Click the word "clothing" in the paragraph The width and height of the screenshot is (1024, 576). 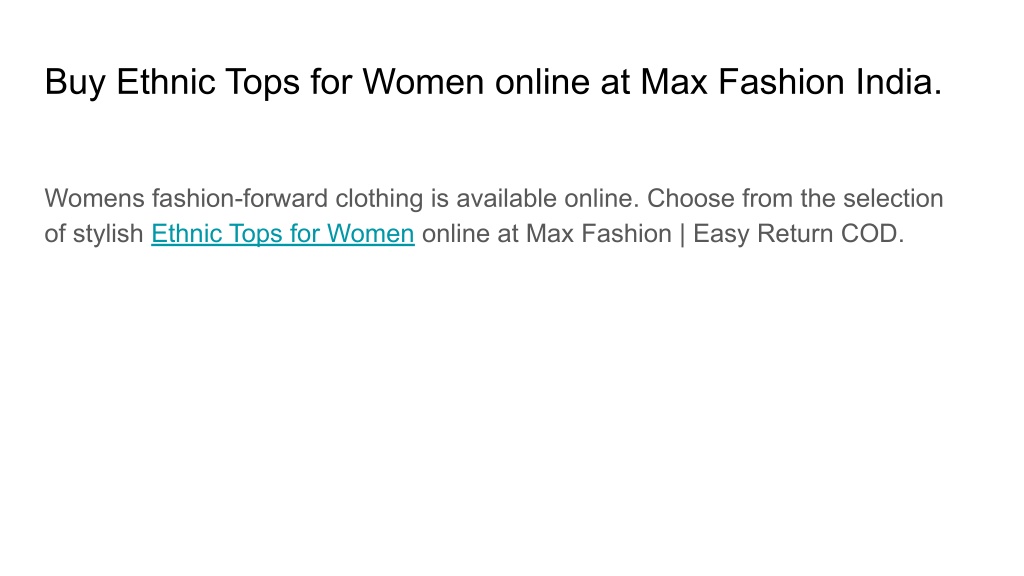click(379, 199)
